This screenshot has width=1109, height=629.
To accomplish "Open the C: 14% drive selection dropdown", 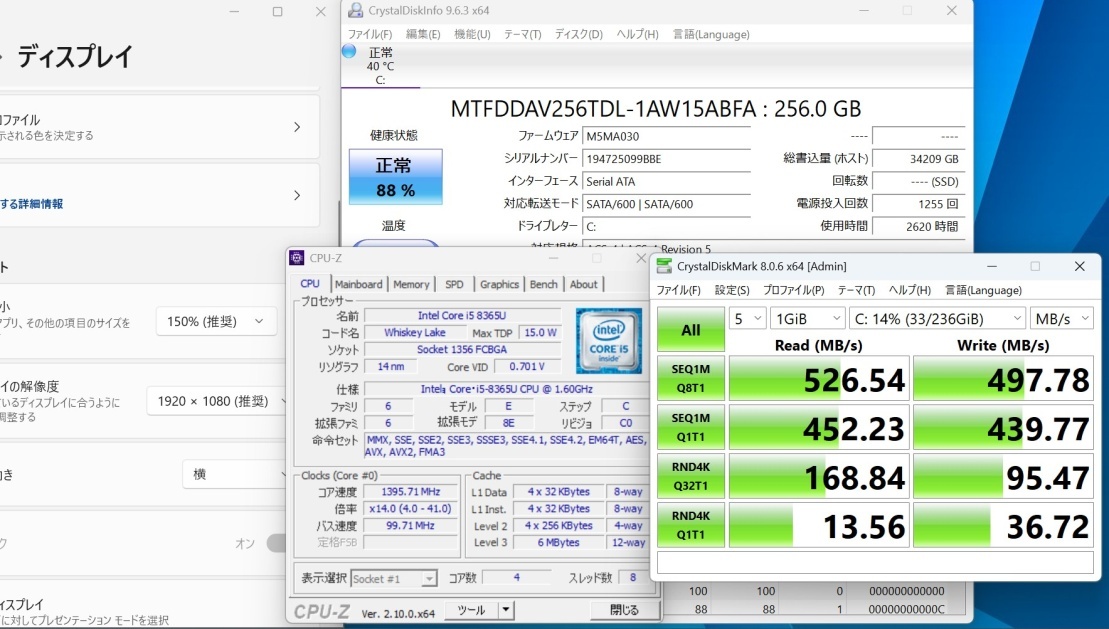I will click(x=937, y=318).
